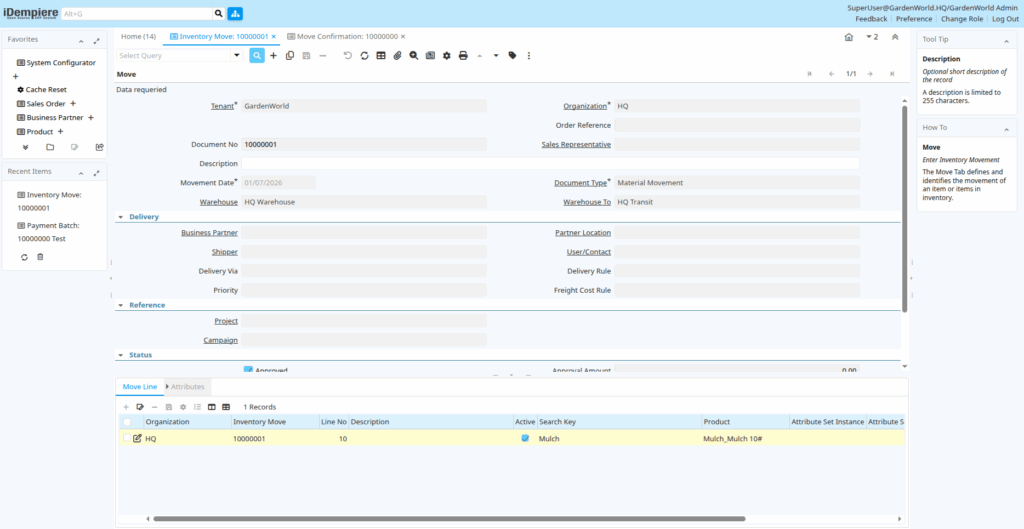Expand all Favorites with double chevron icon
This screenshot has width=1024, height=529.
(x=25, y=147)
